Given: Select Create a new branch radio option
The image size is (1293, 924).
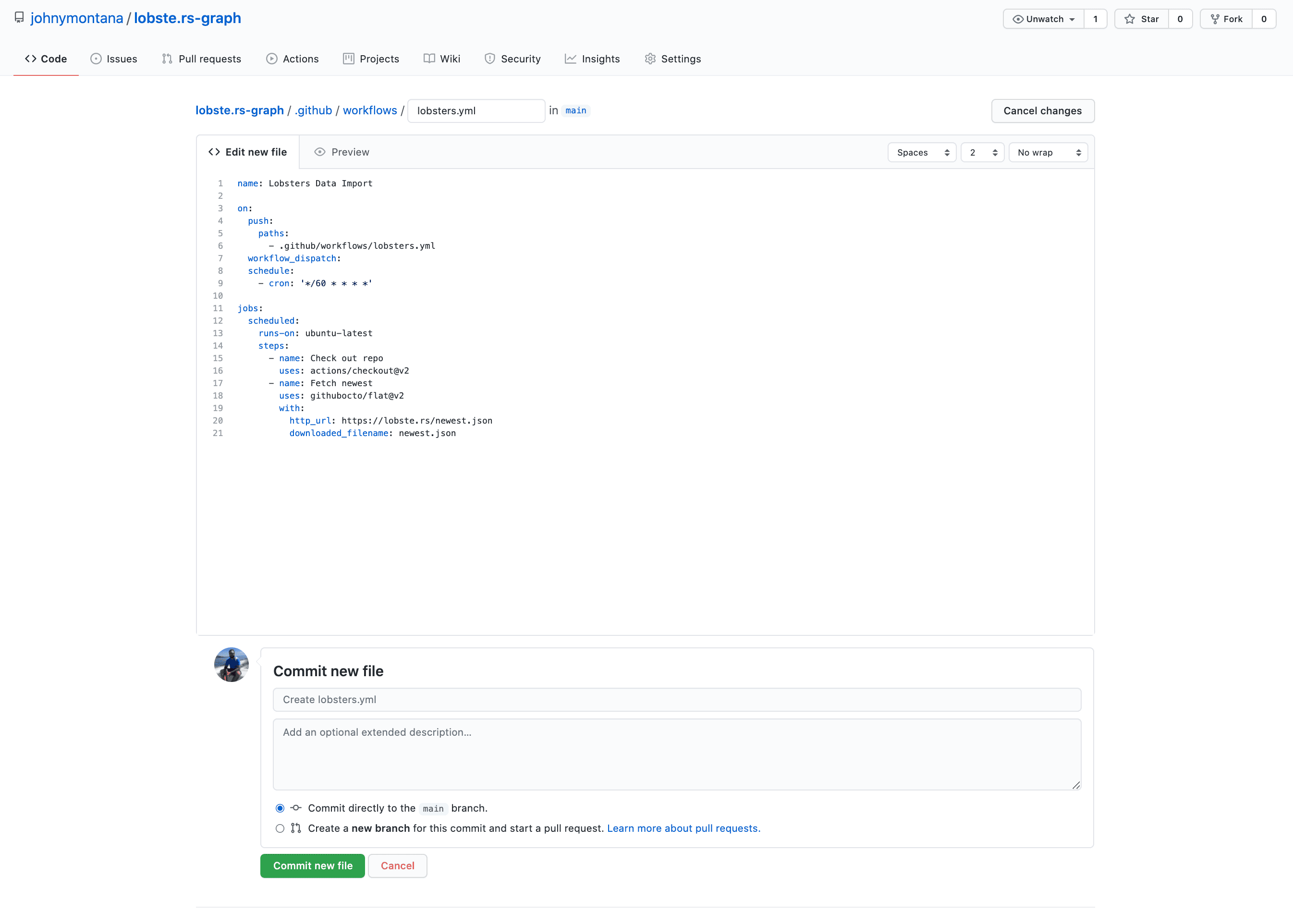Looking at the screenshot, I should (280, 828).
